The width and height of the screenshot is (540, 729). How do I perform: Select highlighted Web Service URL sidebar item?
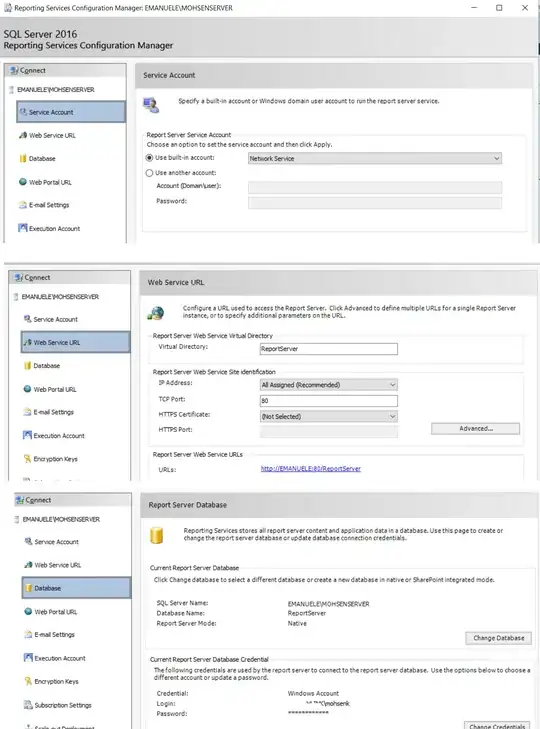click(75, 342)
